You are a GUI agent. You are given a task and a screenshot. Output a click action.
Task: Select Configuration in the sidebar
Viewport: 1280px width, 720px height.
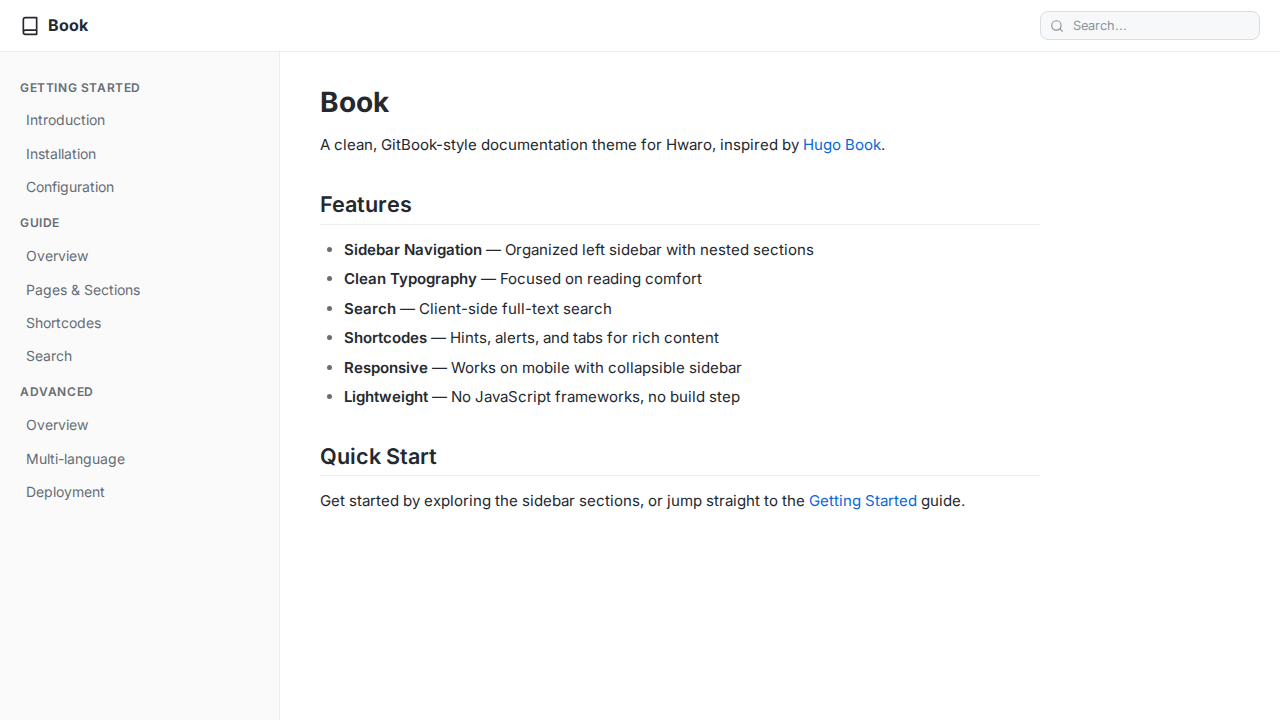70,187
